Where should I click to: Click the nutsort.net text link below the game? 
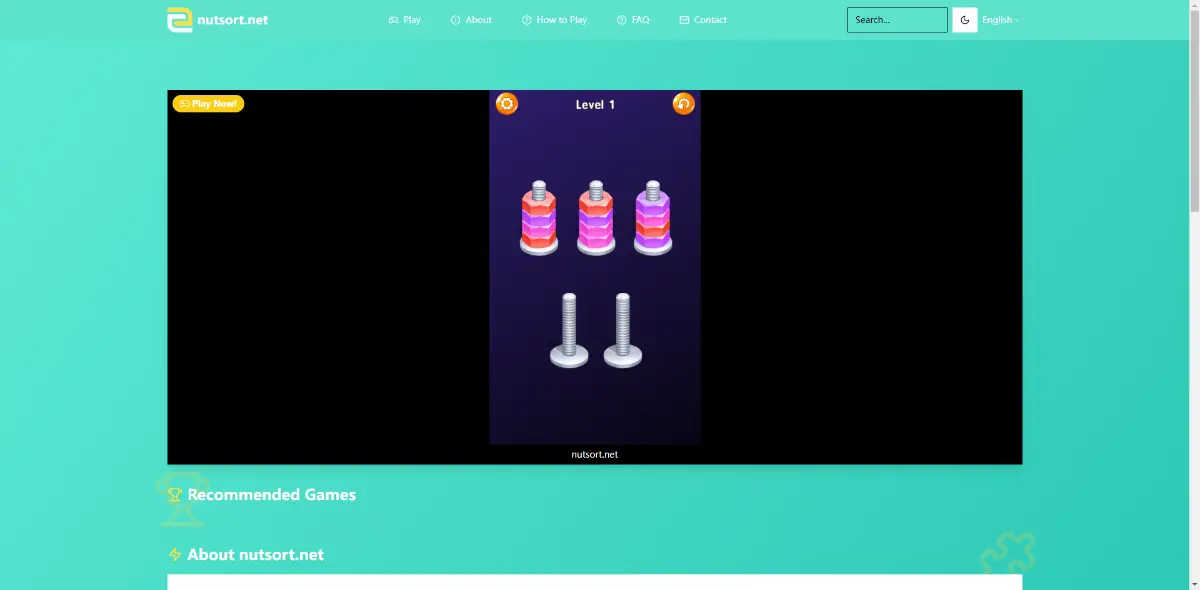coord(593,454)
